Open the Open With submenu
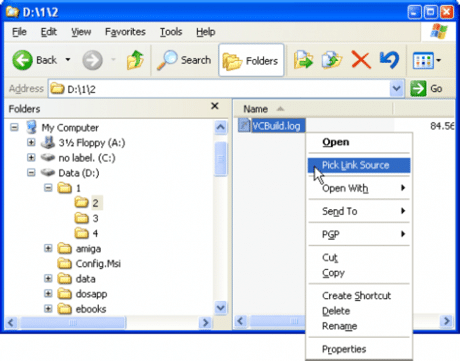The image size is (460, 361). click(x=359, y=188)
